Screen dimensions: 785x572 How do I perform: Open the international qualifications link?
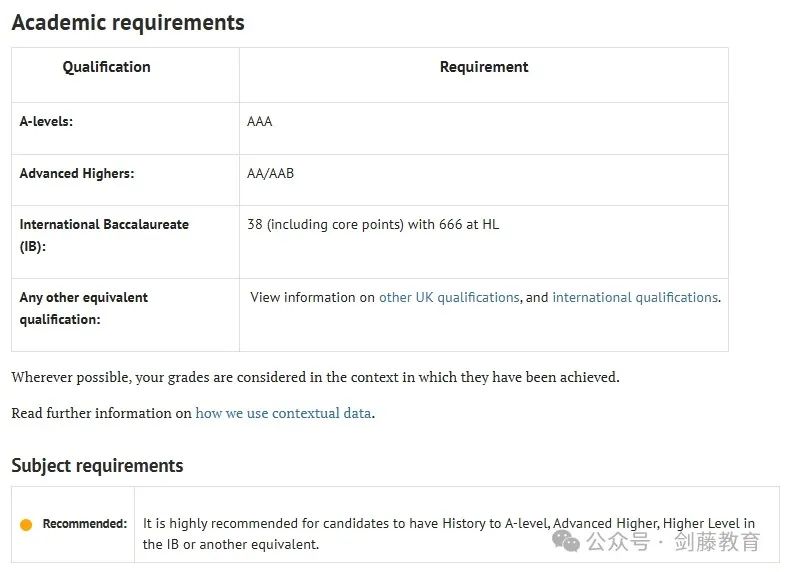click(x=635, y=297)
